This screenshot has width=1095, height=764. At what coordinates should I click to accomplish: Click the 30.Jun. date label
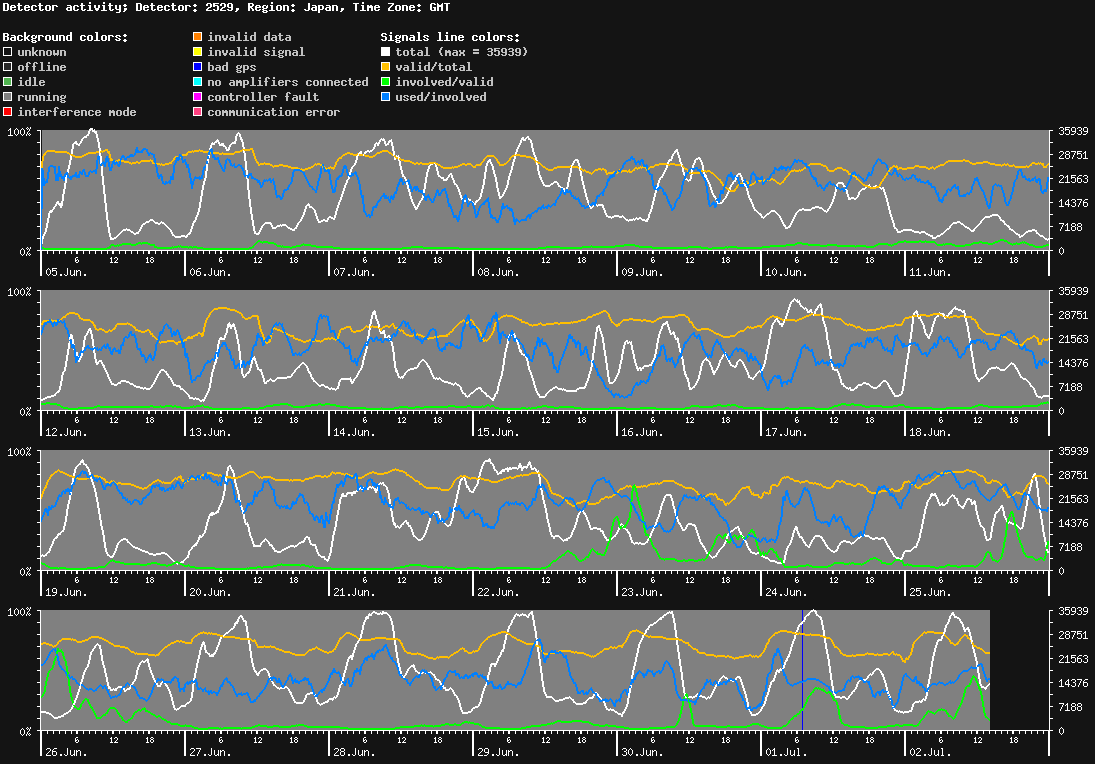[642, 752]
